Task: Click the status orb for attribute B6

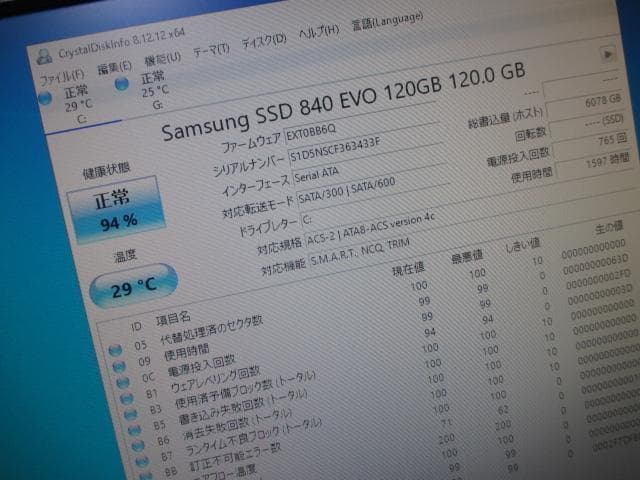Action: click(x=138, y=446)
